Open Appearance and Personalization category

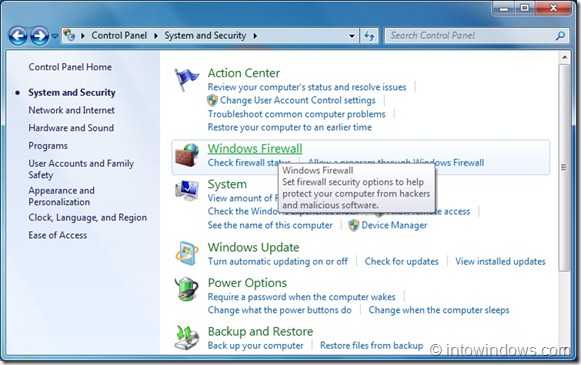pos(62,196)
